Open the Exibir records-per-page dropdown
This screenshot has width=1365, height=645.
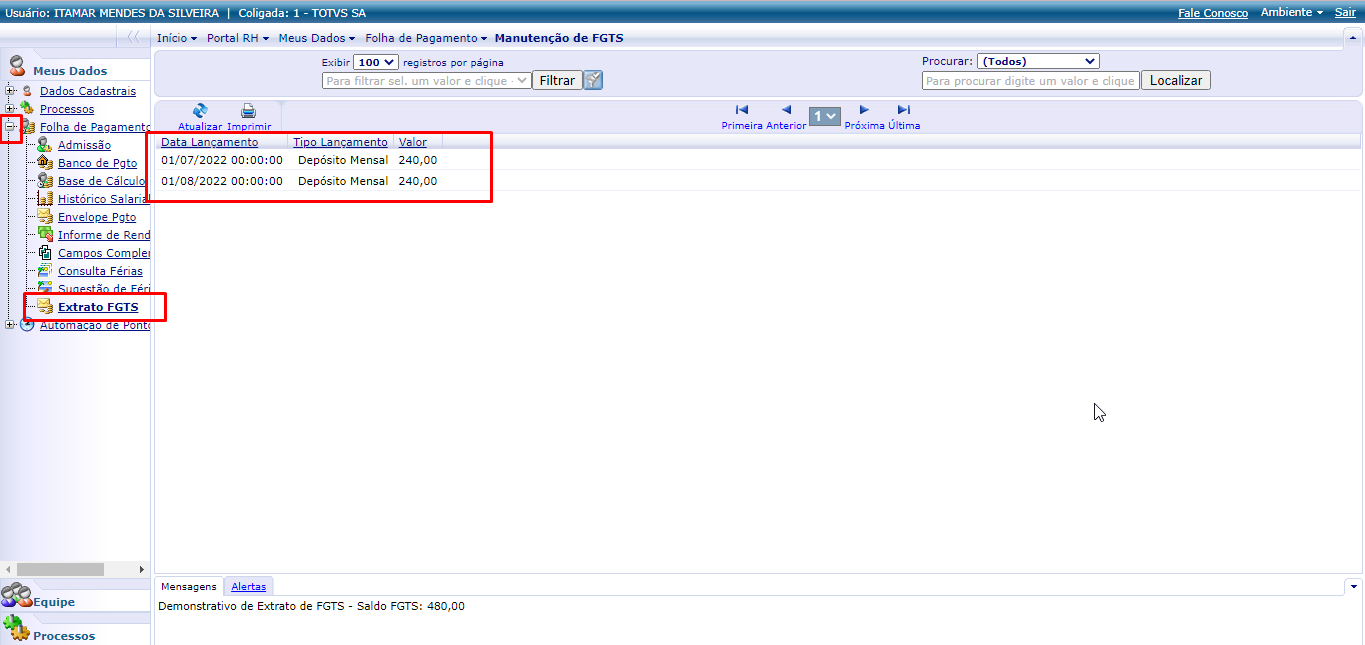coord(375,61)
